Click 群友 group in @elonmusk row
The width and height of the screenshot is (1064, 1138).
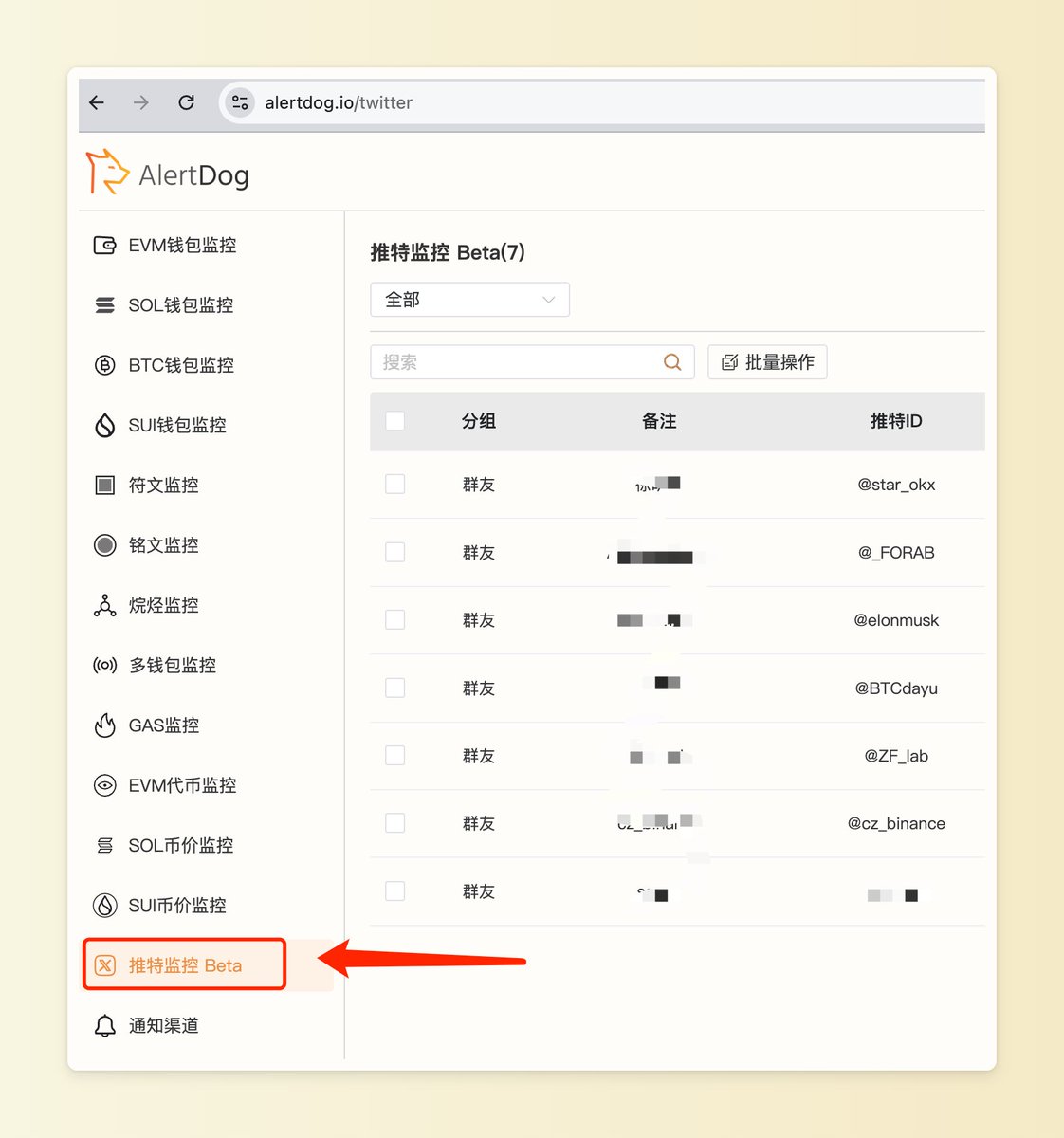(x=479, y=620)
